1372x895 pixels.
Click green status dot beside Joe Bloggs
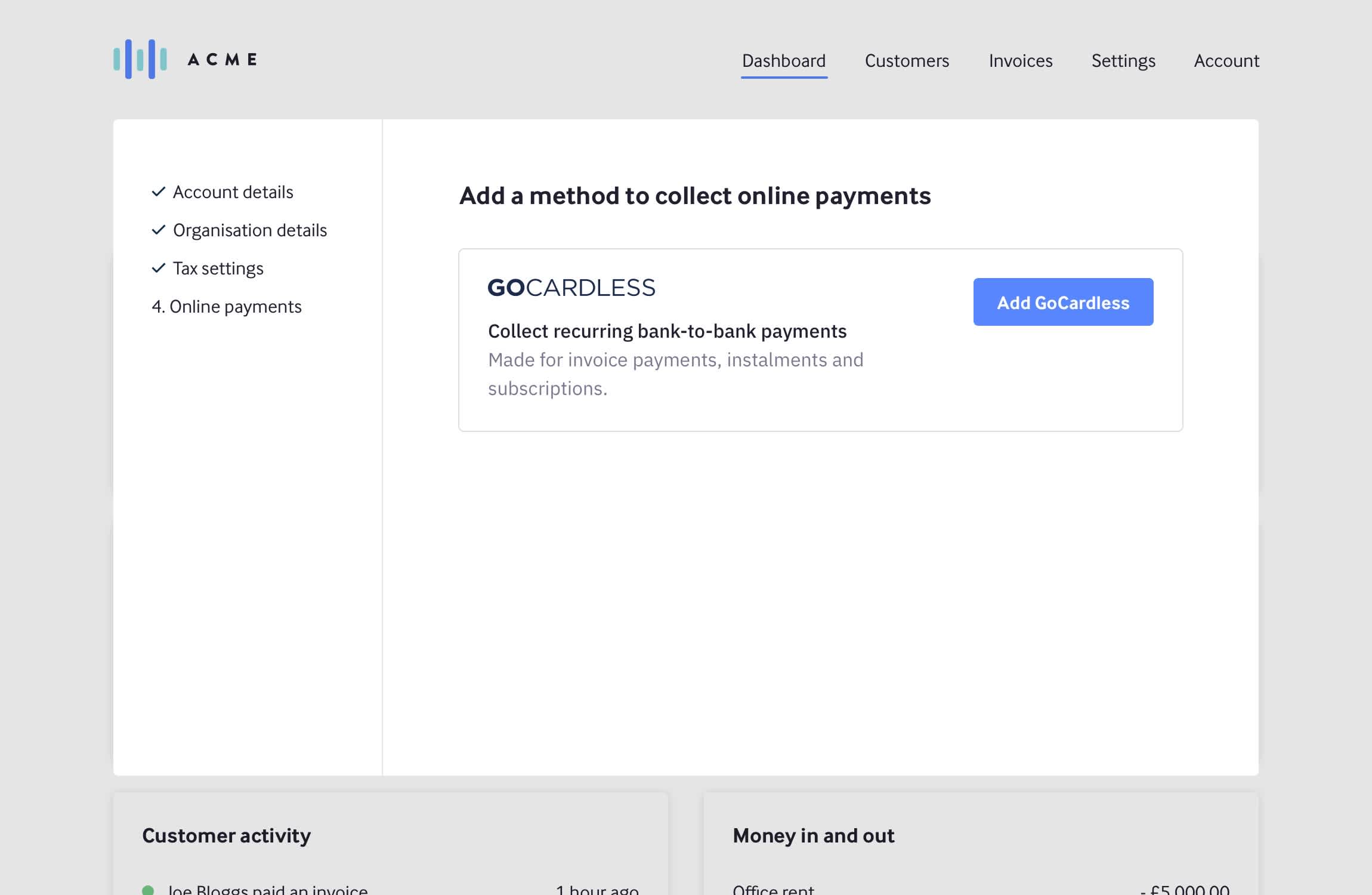(x=148, y=890)
